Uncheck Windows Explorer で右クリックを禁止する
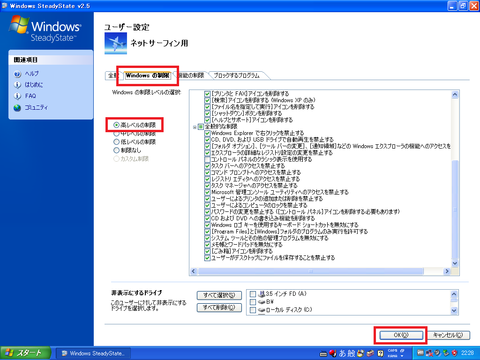Screen dimensions: 480x360 pyautogui.click(x=207, y=133)
